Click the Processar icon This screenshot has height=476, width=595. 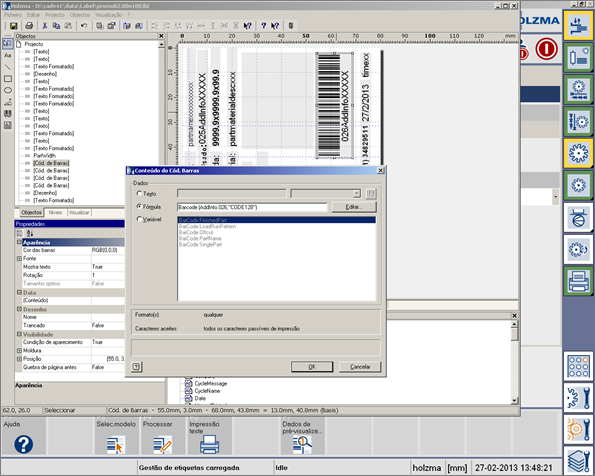pyautogui.click(x=162, y=444)
